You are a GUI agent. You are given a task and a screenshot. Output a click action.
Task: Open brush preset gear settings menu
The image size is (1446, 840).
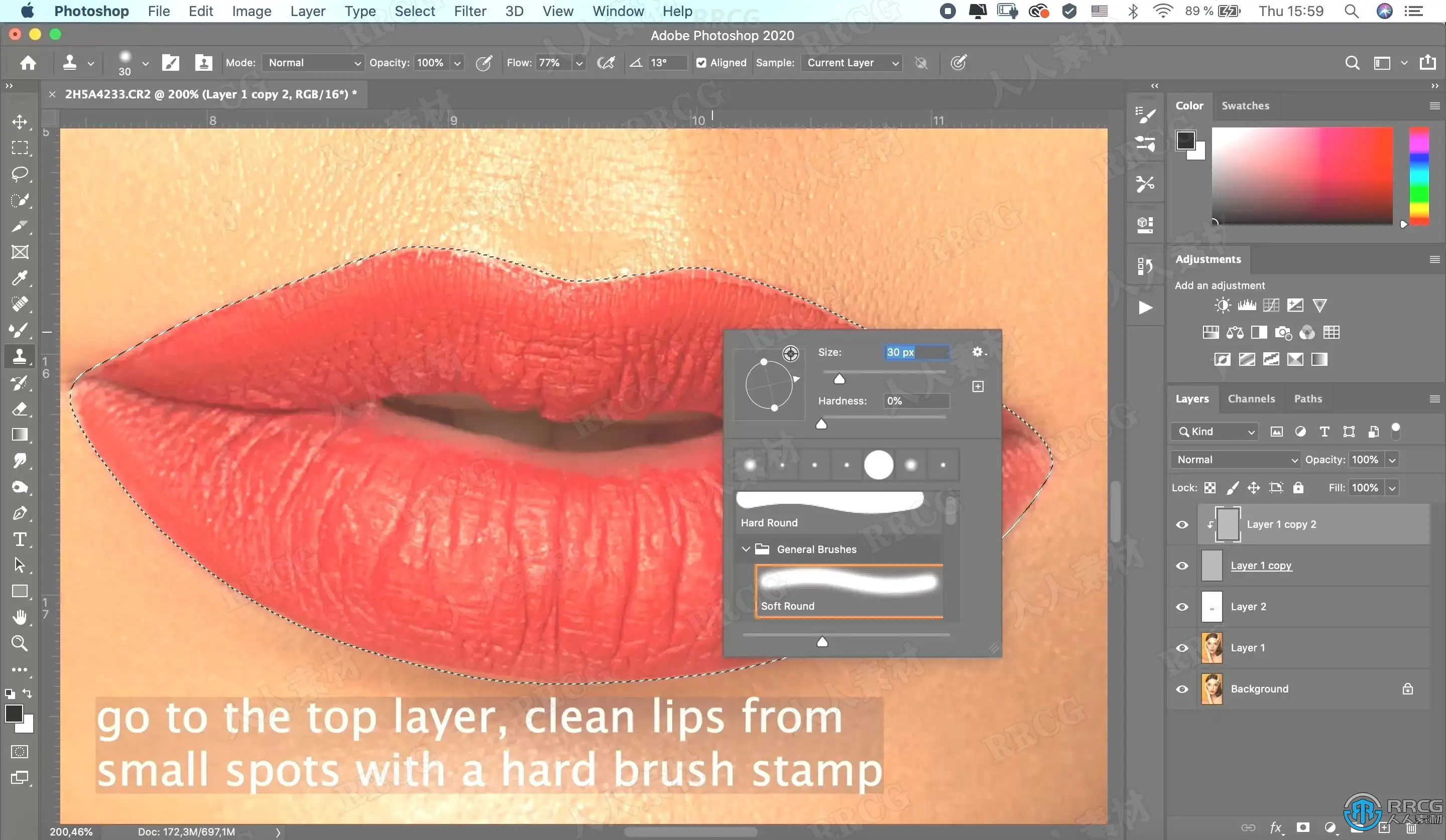click(x=979, y=352)
